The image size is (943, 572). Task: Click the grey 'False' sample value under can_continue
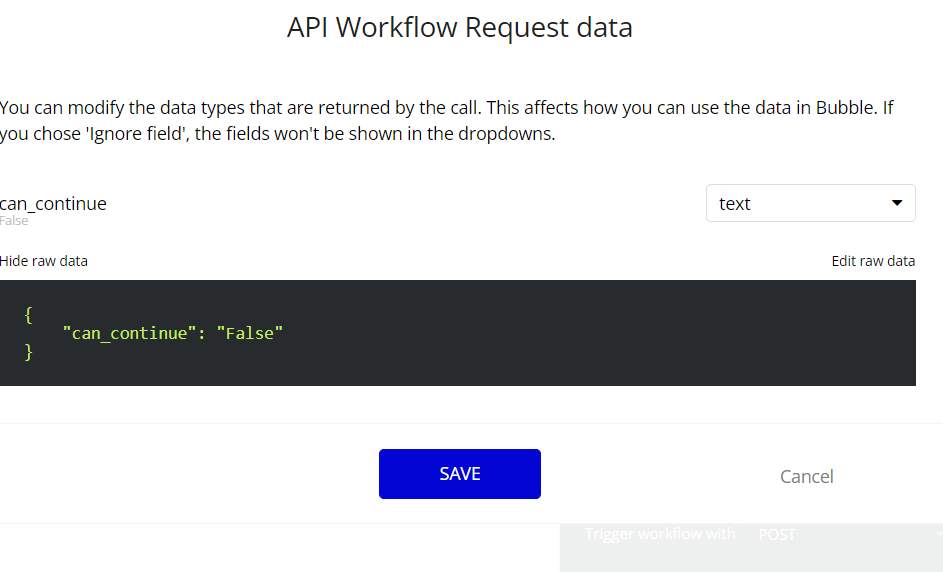14,221
